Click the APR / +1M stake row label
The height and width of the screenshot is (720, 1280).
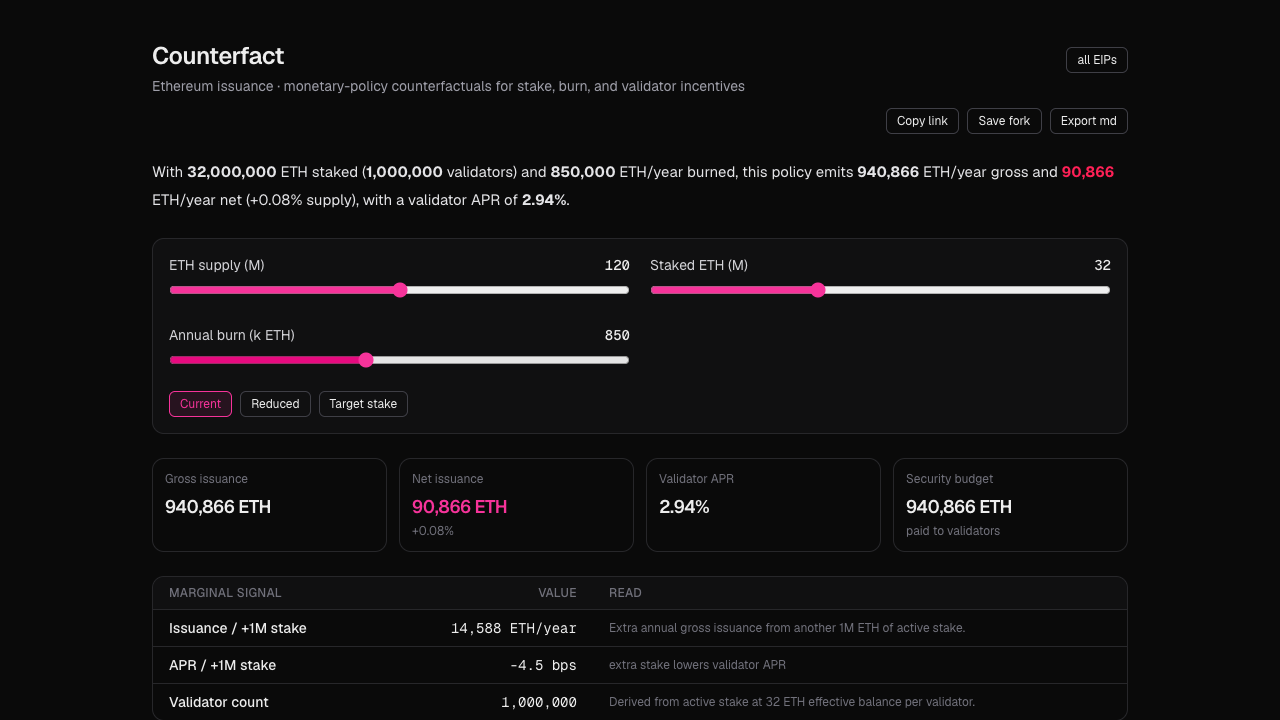click(x=222, y=665)
